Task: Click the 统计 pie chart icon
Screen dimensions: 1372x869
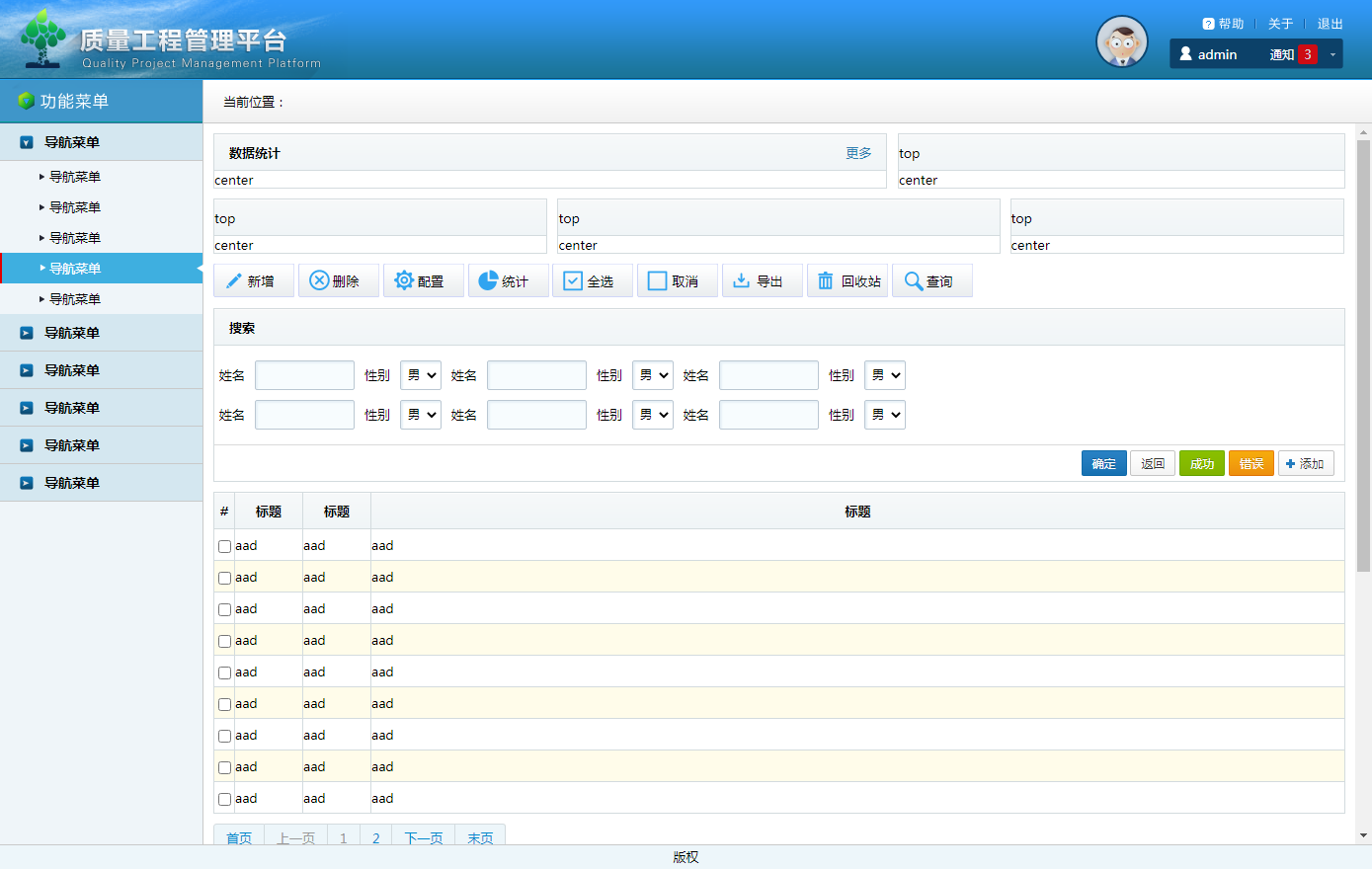Action: [x=488, y=281]
